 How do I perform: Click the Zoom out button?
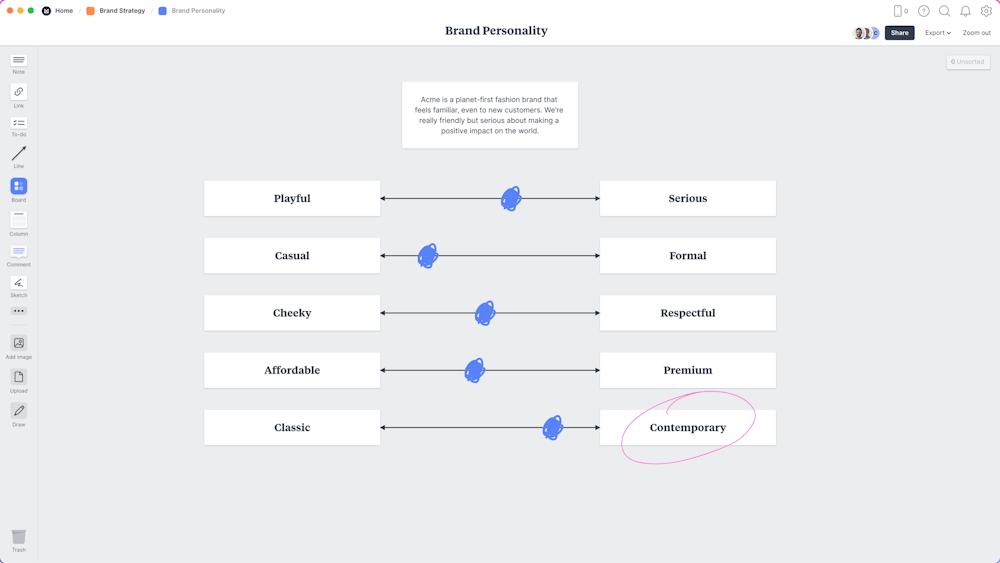click(x=976, y=33)
